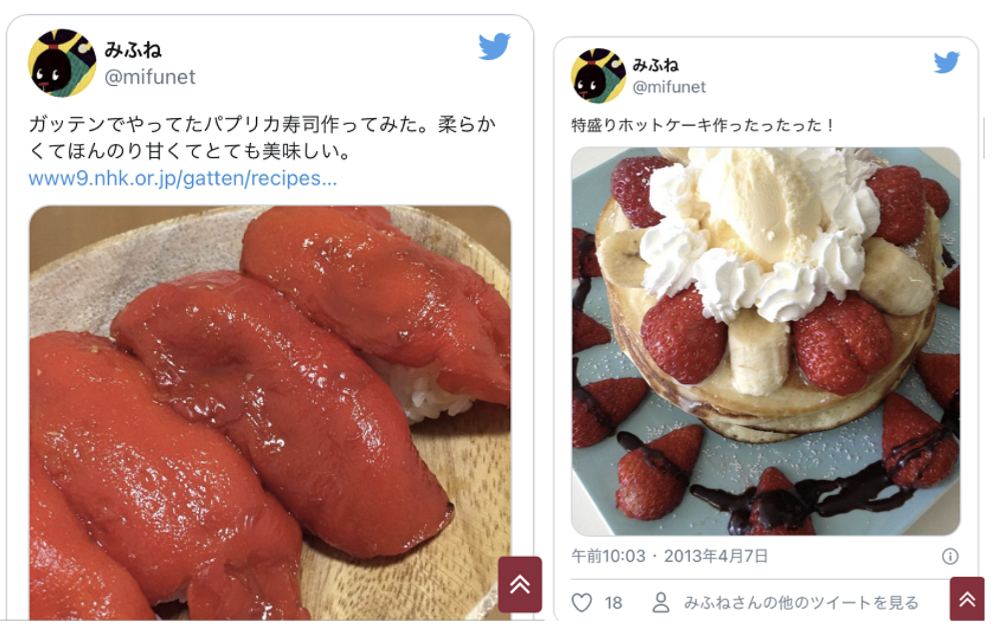This screenshot has width=994, height=640.
Task: Click the left red scroll-to-top arrow button
Action: tap(520, 584)
